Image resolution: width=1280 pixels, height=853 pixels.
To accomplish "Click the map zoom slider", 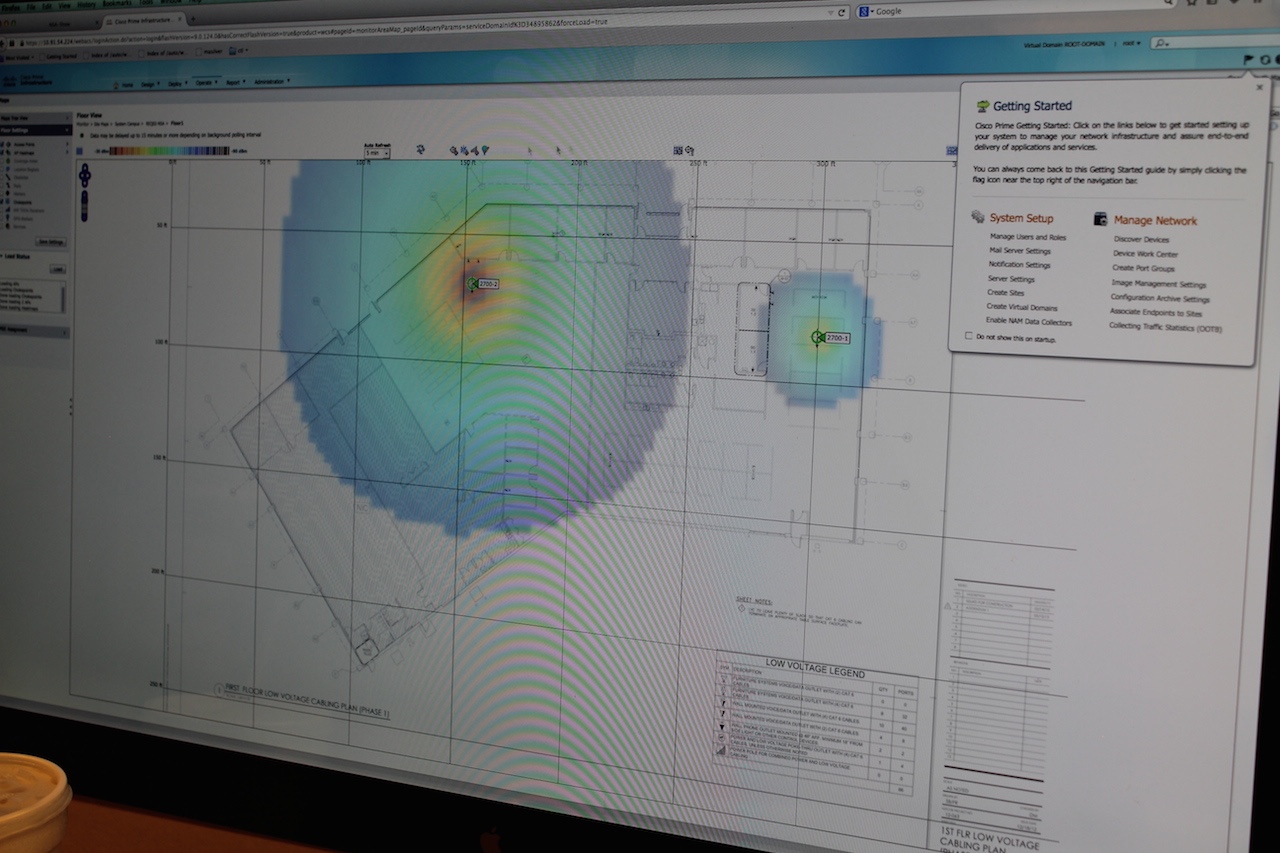I will coord(84,206).
